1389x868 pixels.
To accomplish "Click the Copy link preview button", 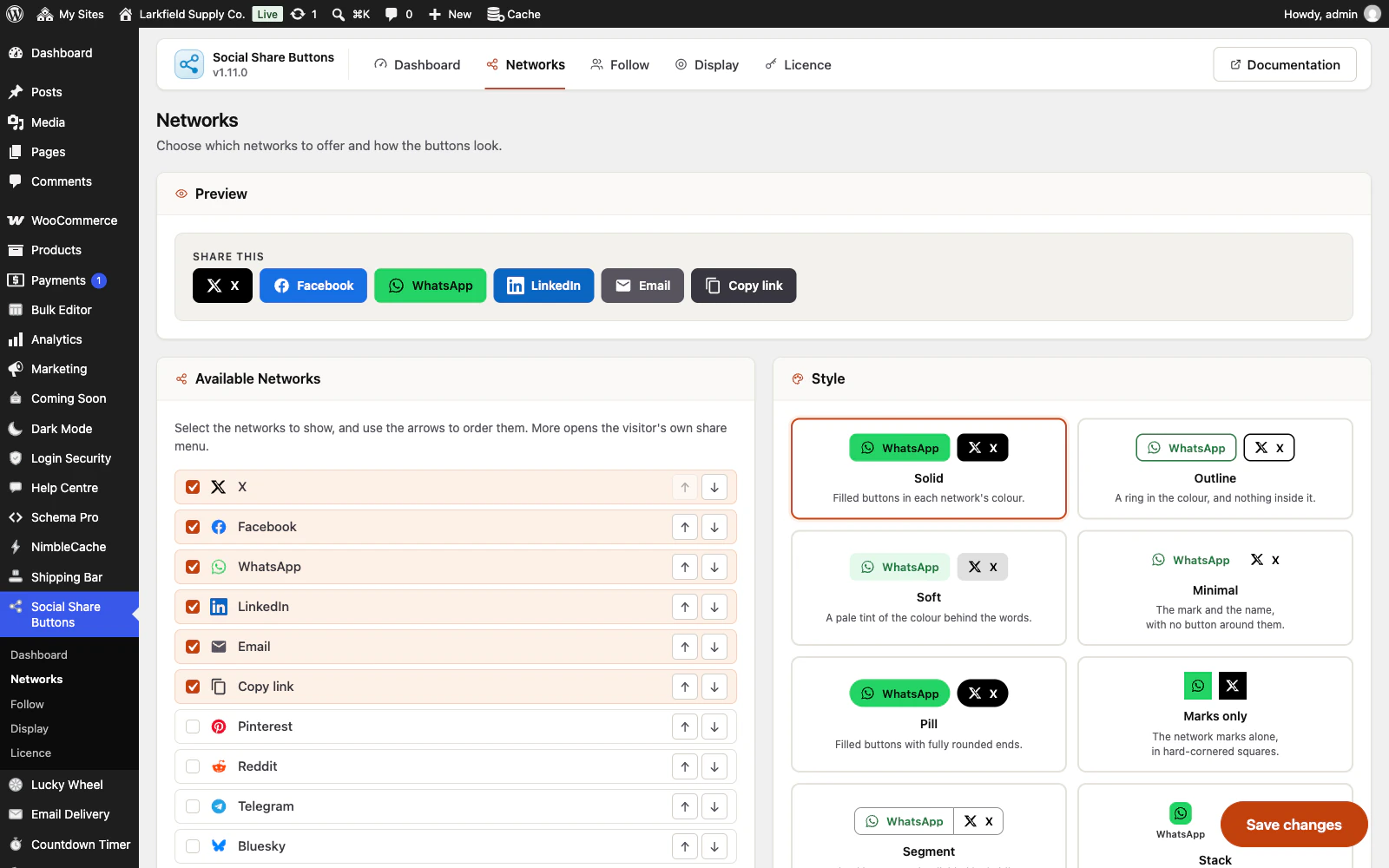I will tap(743, 286).
